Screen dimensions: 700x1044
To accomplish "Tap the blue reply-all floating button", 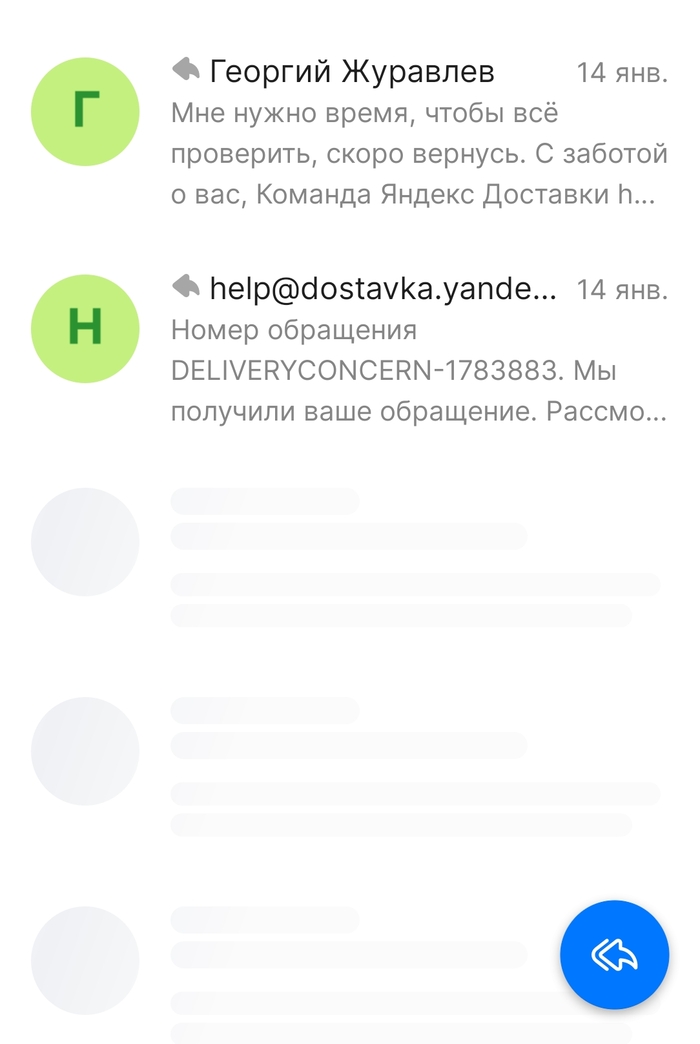I will [x=614, y=955].
